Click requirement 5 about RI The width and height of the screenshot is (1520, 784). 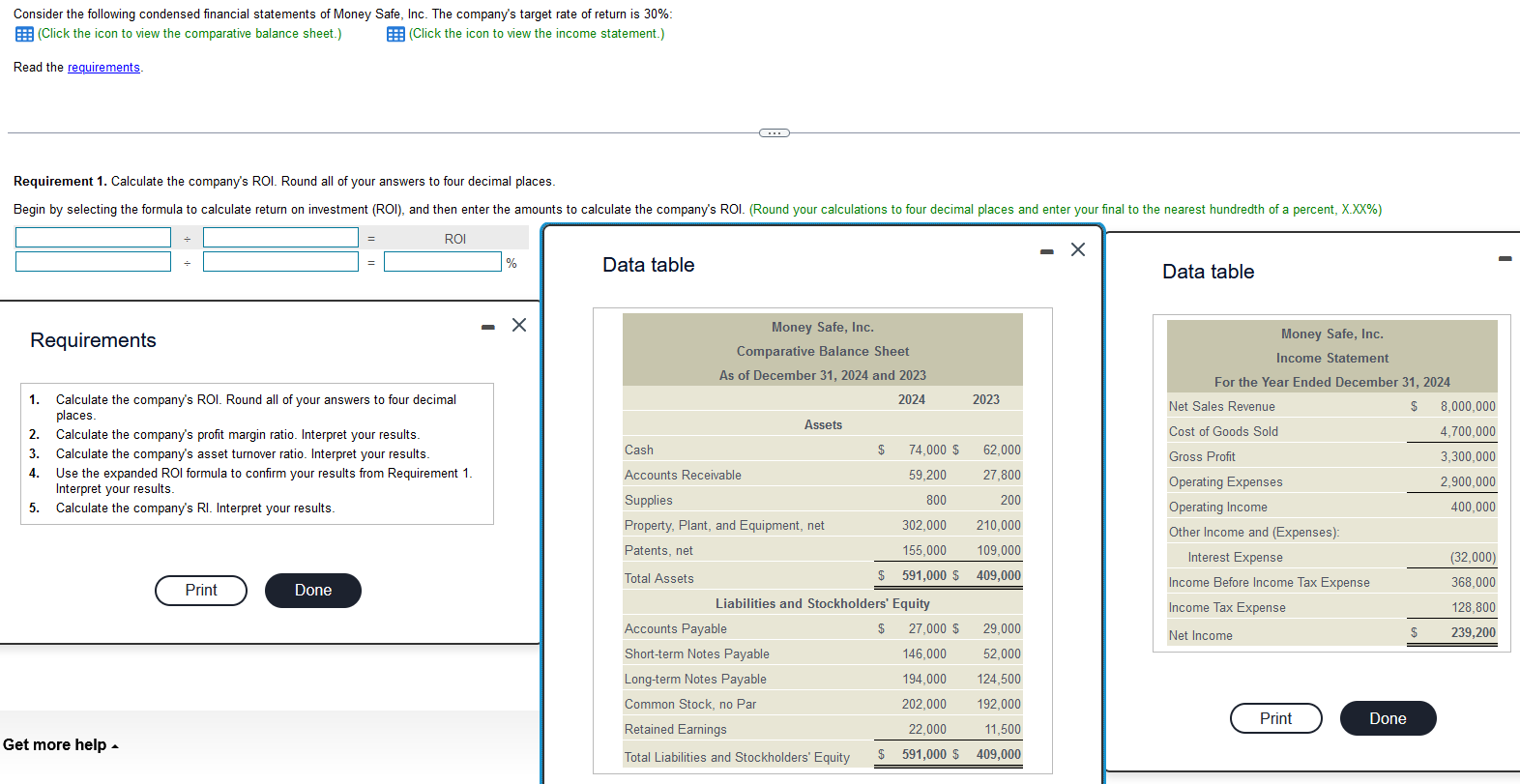tap(195, 508)
